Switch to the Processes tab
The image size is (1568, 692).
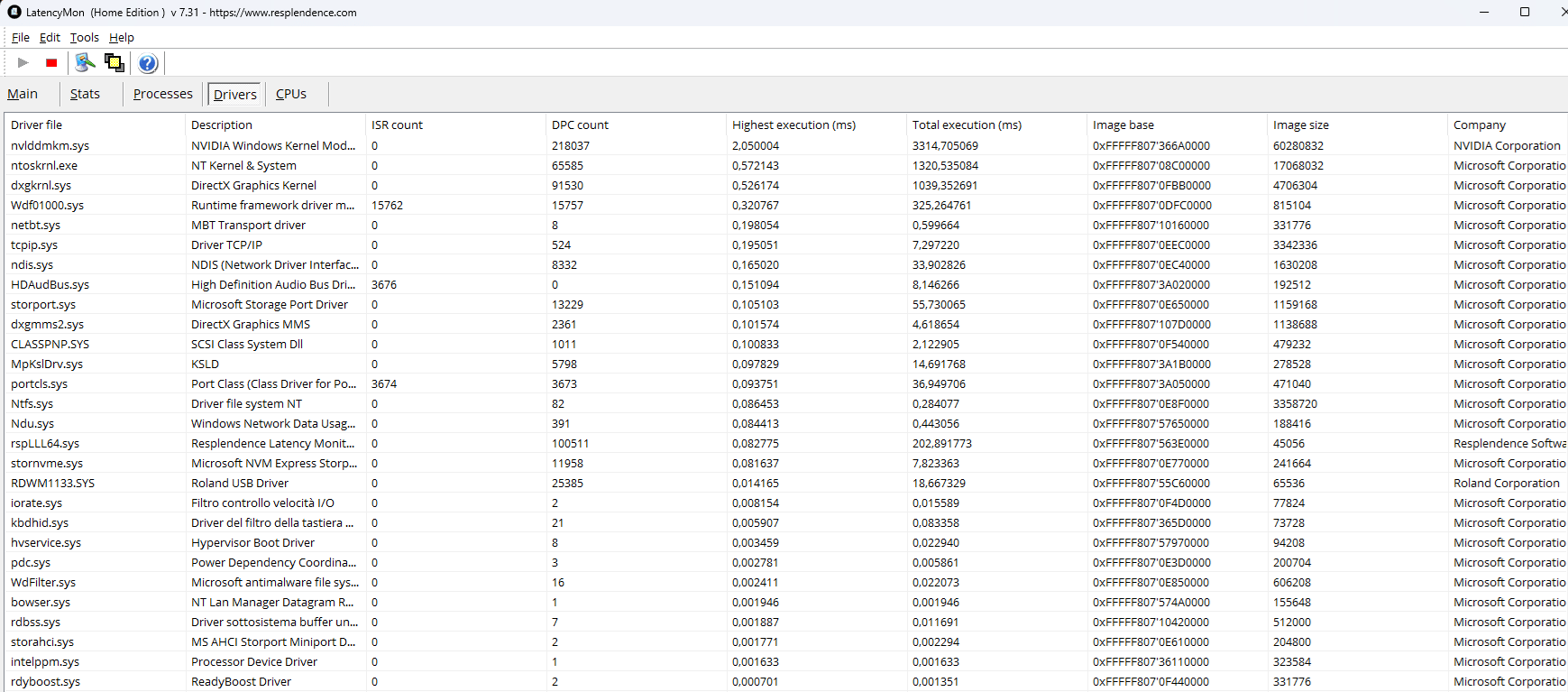coord(163,94)
